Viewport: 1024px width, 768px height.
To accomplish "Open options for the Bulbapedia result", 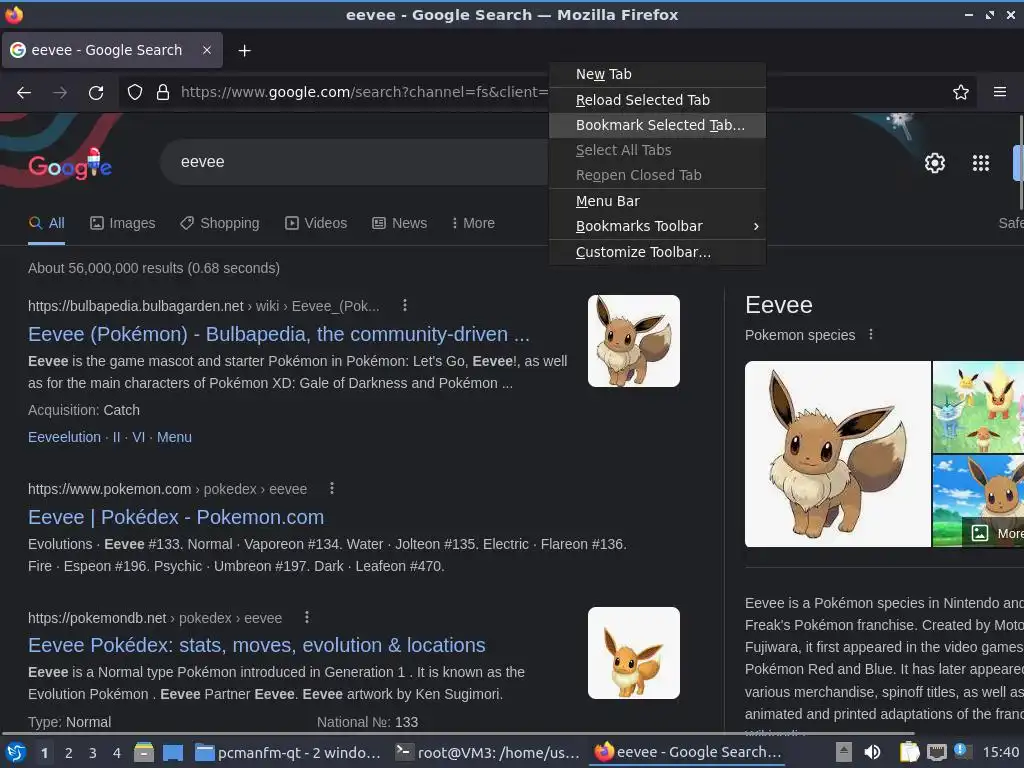I will 405,305.
